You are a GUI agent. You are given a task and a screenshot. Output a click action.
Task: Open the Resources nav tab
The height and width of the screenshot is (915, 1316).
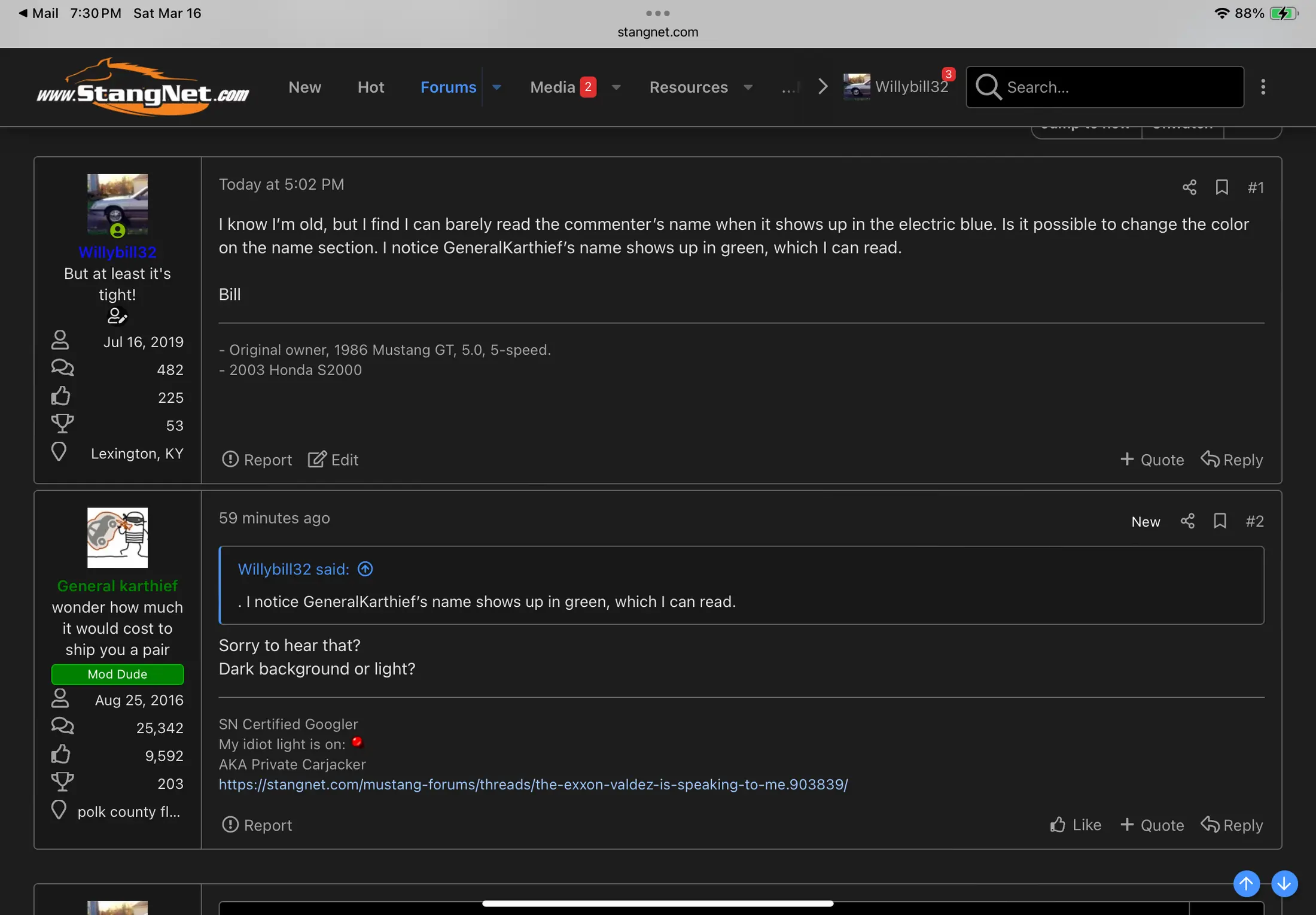[689, 87]
